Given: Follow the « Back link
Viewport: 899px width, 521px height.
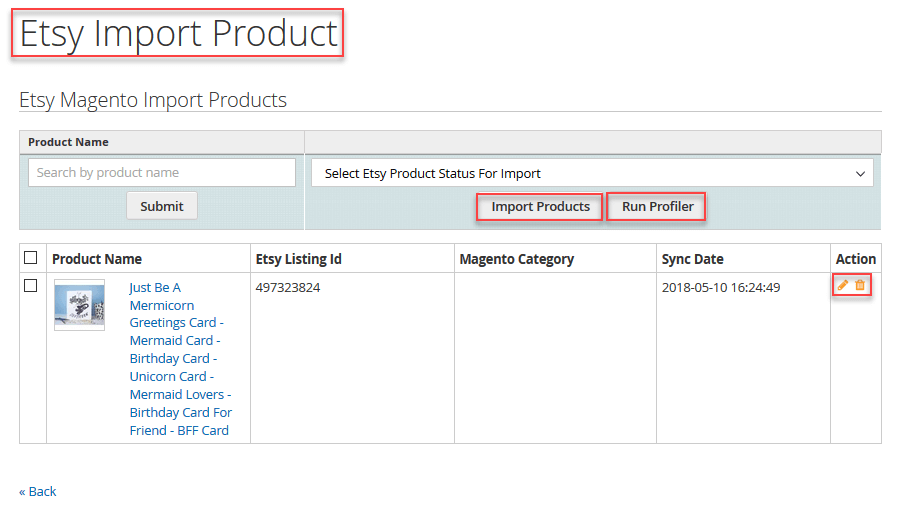Looking at the screenshot, I should tap(38, 492).
